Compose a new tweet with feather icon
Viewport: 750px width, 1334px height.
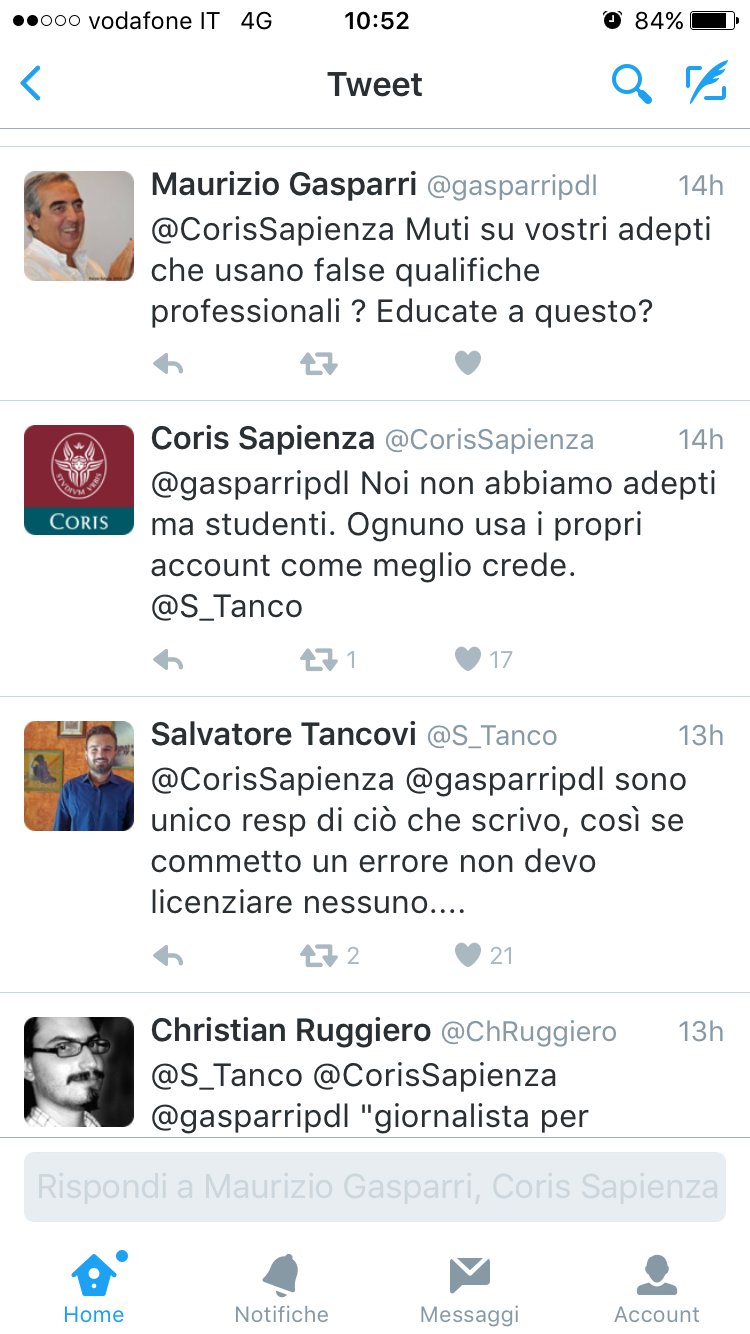click(706, 84)
